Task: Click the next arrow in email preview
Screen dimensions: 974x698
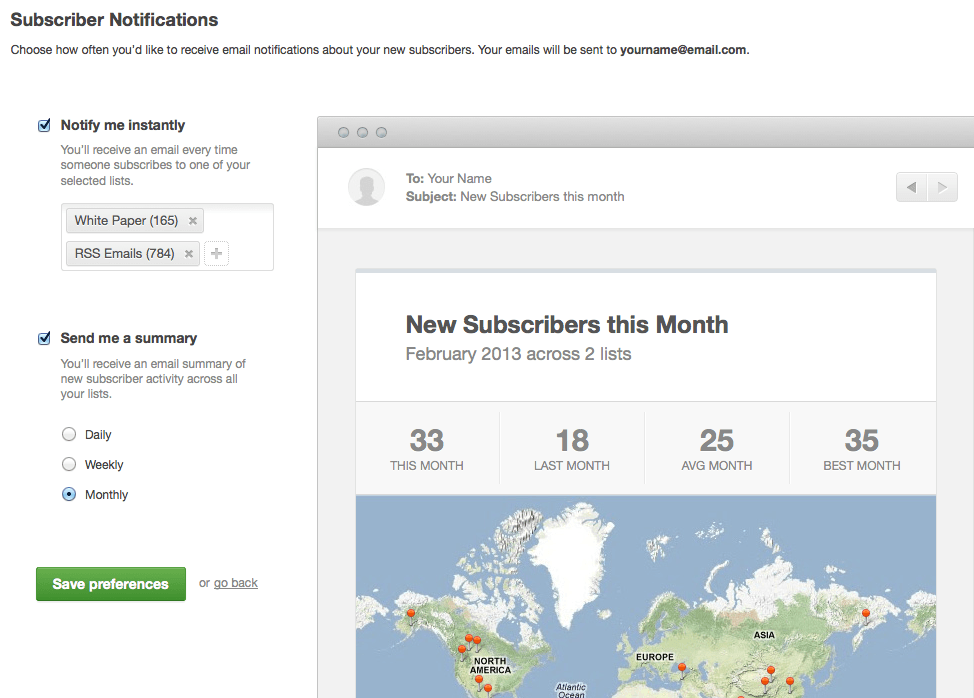Action: (x=941, y=187)
